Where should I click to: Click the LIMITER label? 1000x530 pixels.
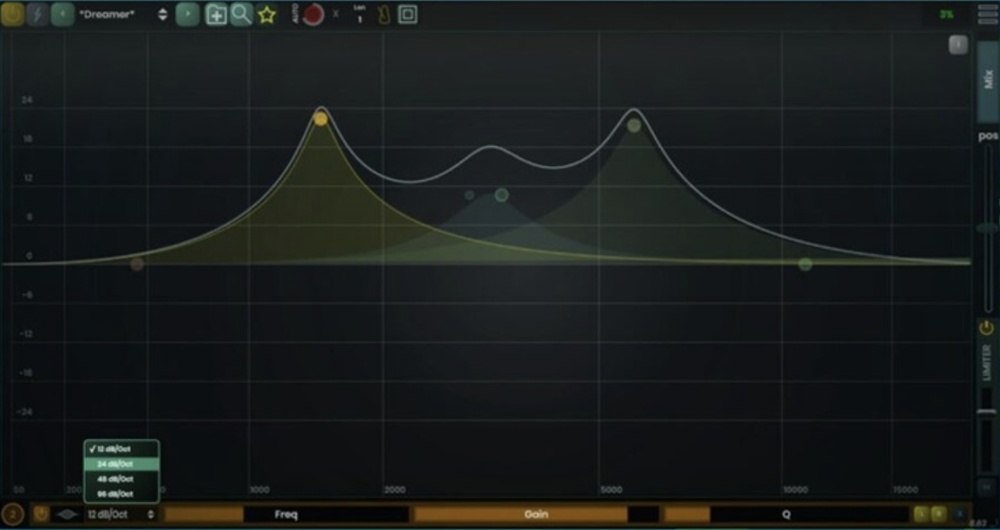987,363
